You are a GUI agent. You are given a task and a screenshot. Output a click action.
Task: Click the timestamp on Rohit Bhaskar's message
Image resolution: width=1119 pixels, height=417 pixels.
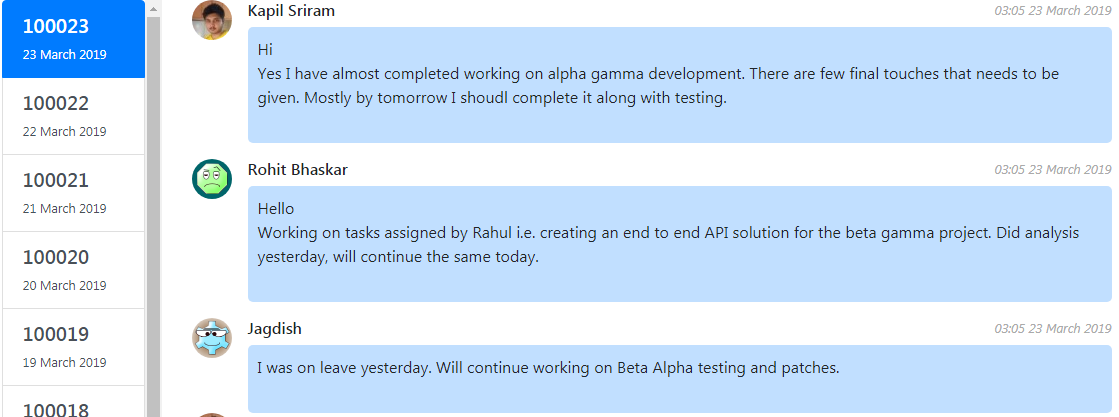coord(1052,170)
